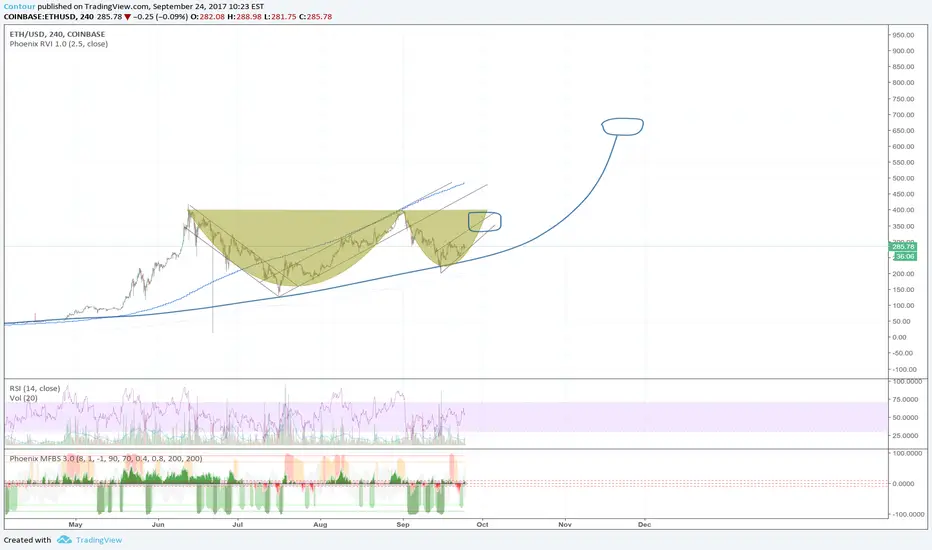This screenshot has height=550, width=932.
Task: Click the September 24, 2017 10:23 EST timestamp
Action: pyautogui.click(x=208, y=7)
